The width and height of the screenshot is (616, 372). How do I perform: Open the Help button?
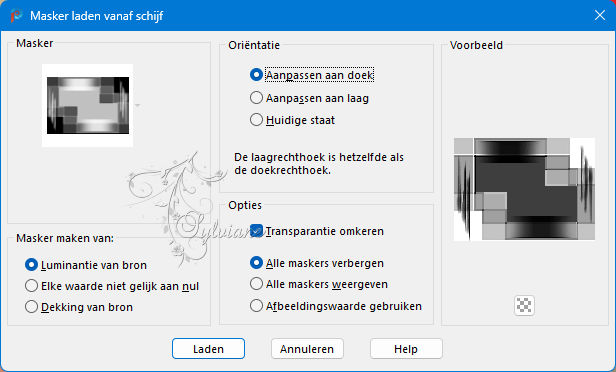click(x=406, y=349)
